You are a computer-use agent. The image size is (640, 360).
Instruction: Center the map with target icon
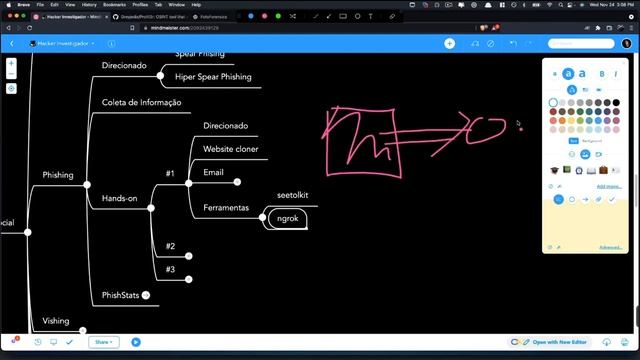point(11,89)
